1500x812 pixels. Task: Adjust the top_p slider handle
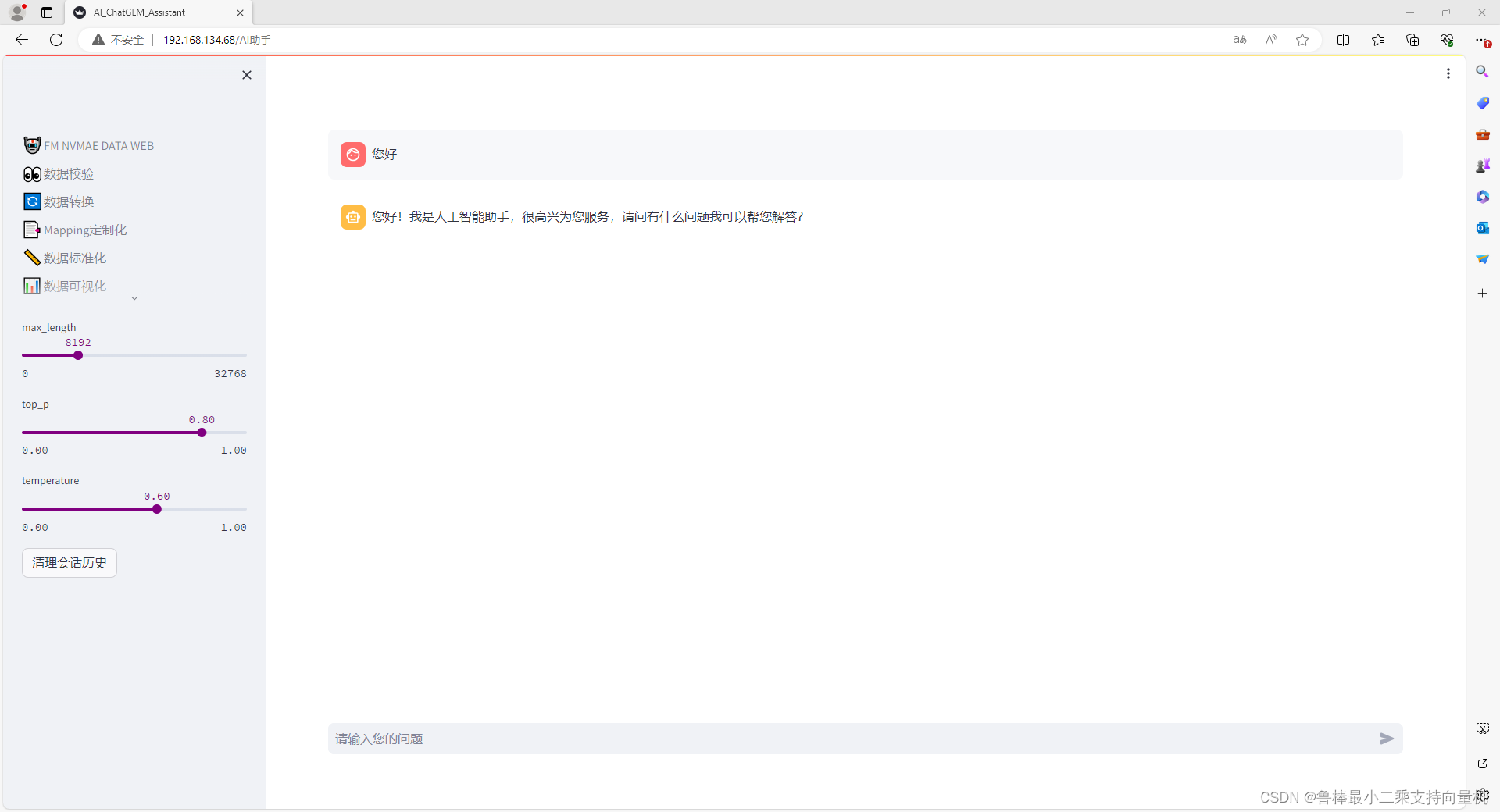coord(202,433)
